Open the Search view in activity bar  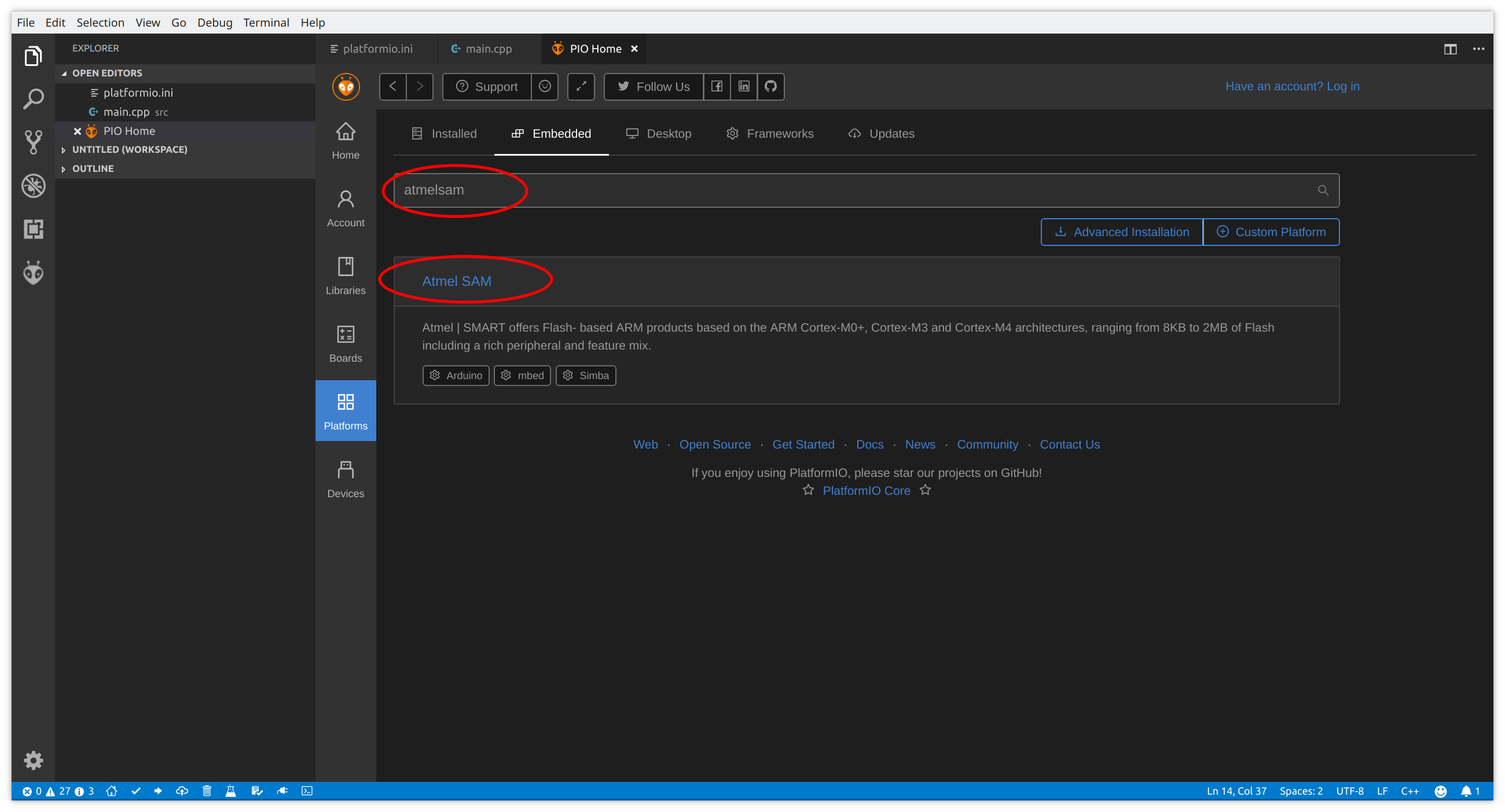34,99
